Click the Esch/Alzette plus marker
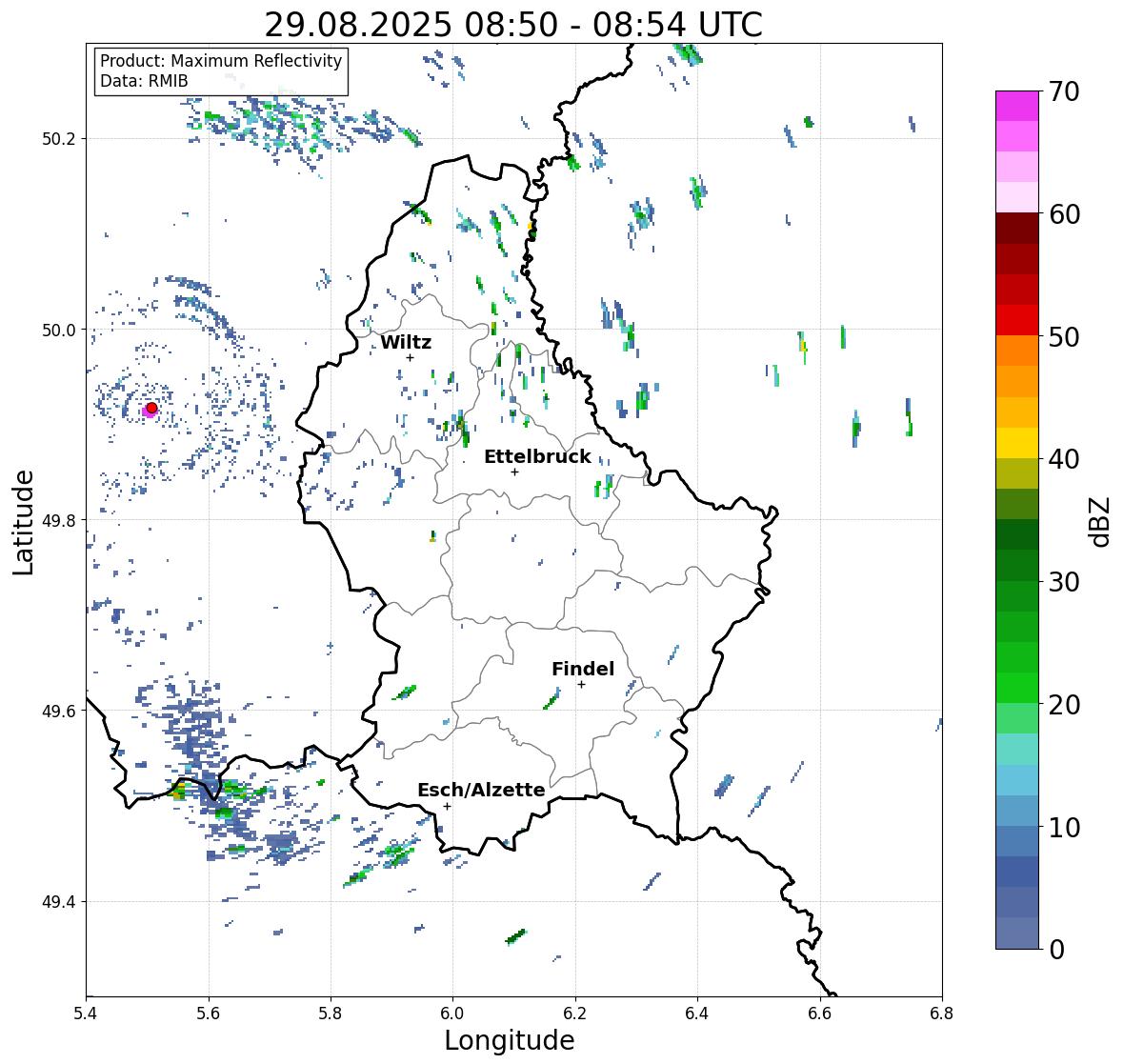This screenshot has height=1064, width=1123. (447, 806)
